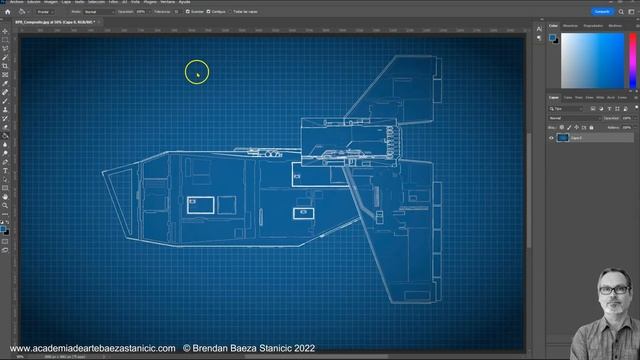Screen dimensions: 640x360
Task: Click the Compartir button
Action: [x=602, y=12]
